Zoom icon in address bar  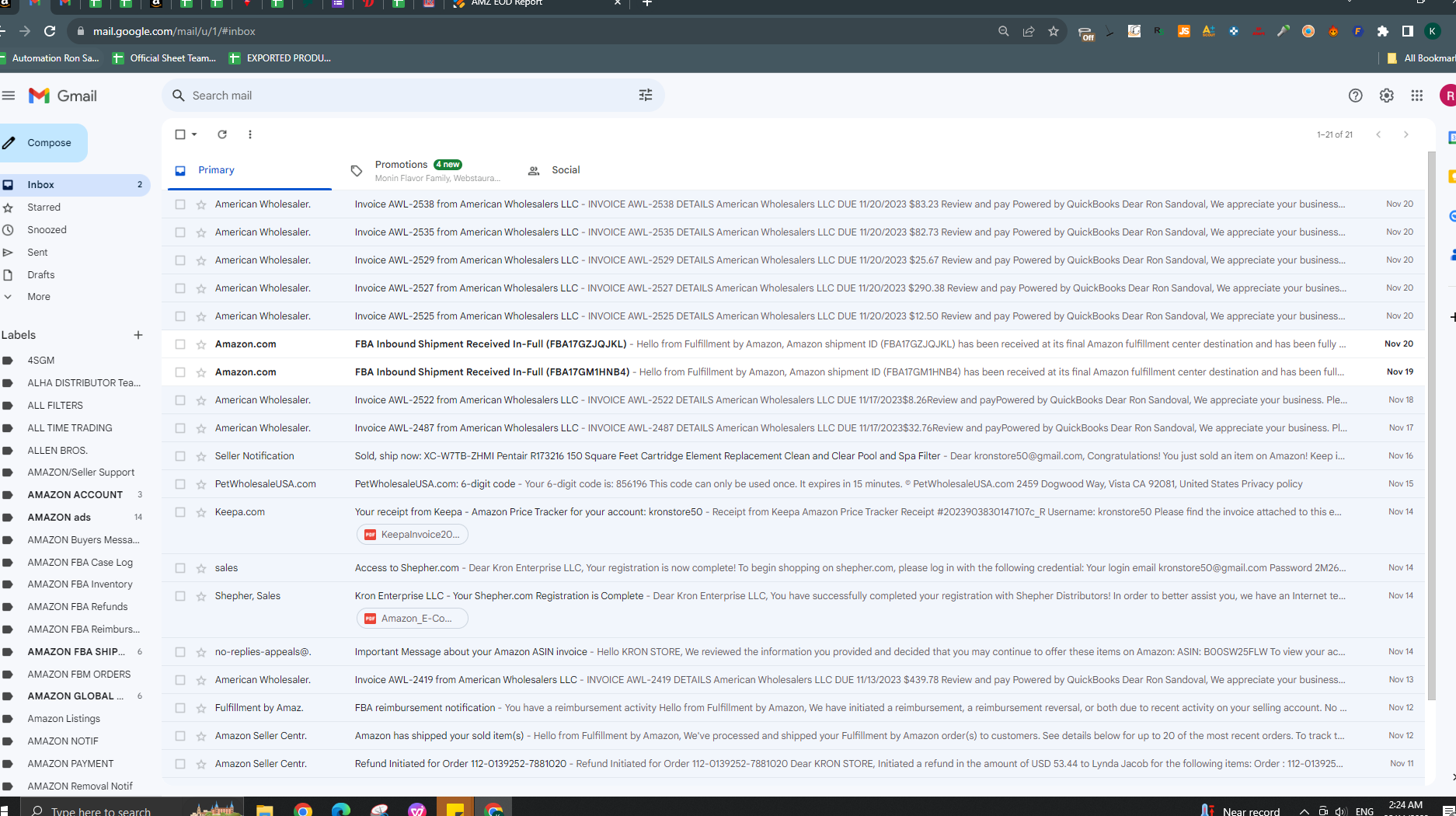pos(1004,31)
